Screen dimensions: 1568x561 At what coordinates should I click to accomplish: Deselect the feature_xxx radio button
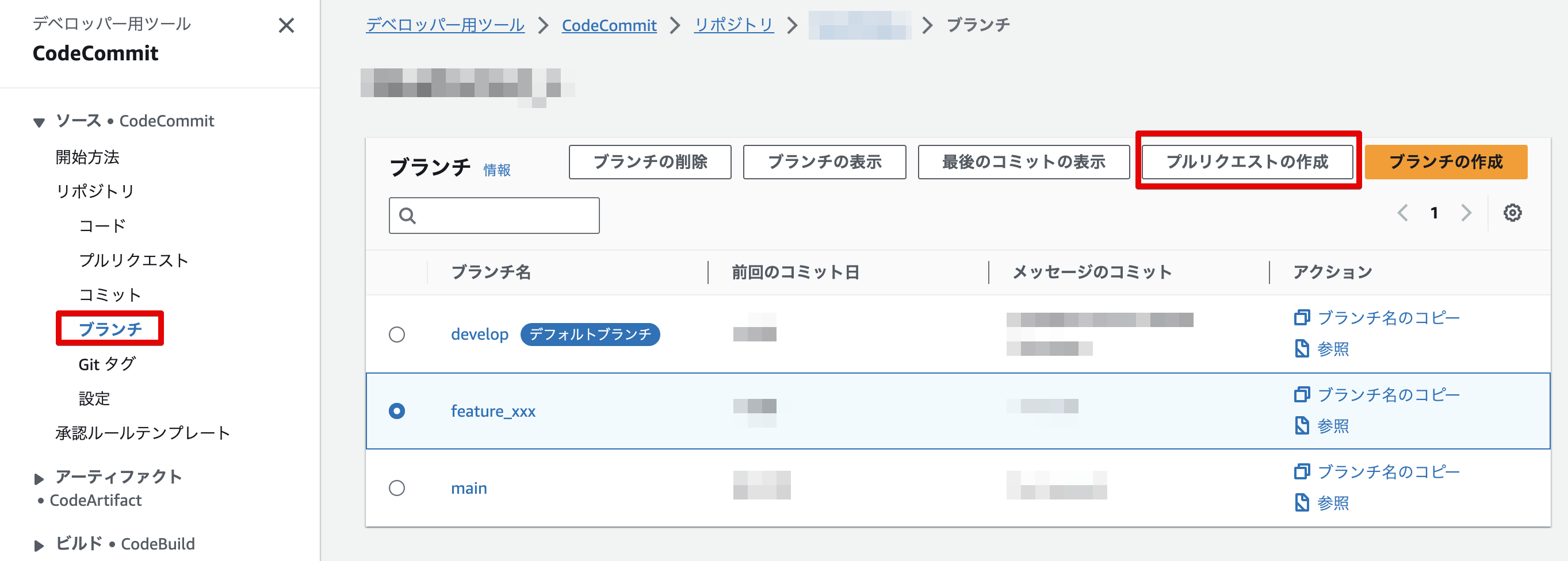(x=397, y=411)
